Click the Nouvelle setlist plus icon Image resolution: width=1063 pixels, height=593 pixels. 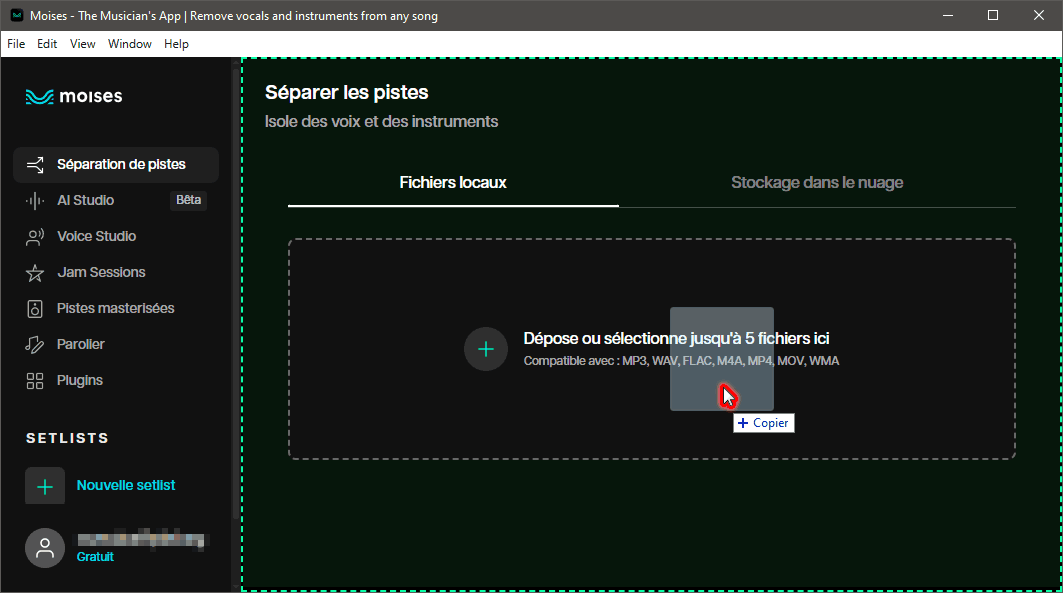[45, 486]
